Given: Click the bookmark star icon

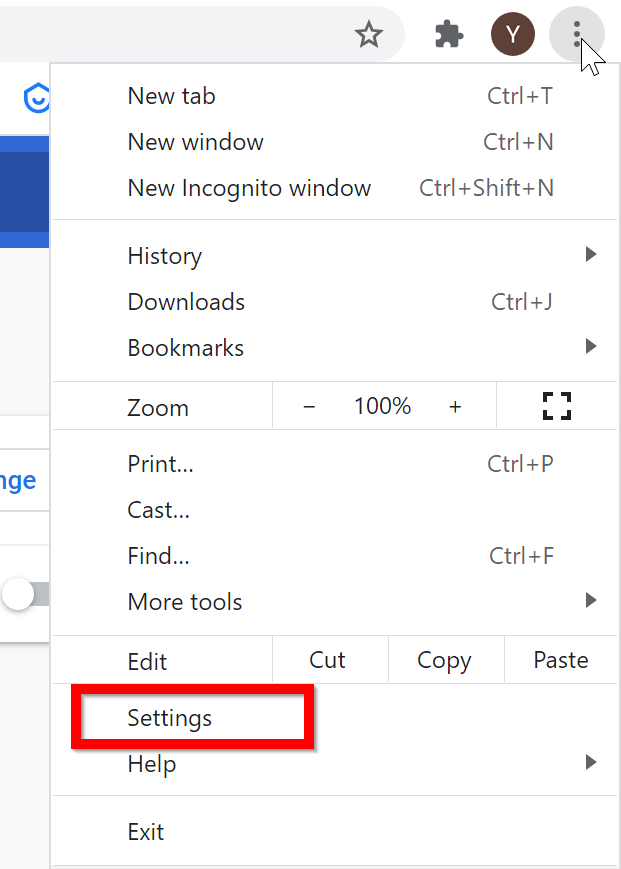Looking at the screenshot, I should coord(369,36).
